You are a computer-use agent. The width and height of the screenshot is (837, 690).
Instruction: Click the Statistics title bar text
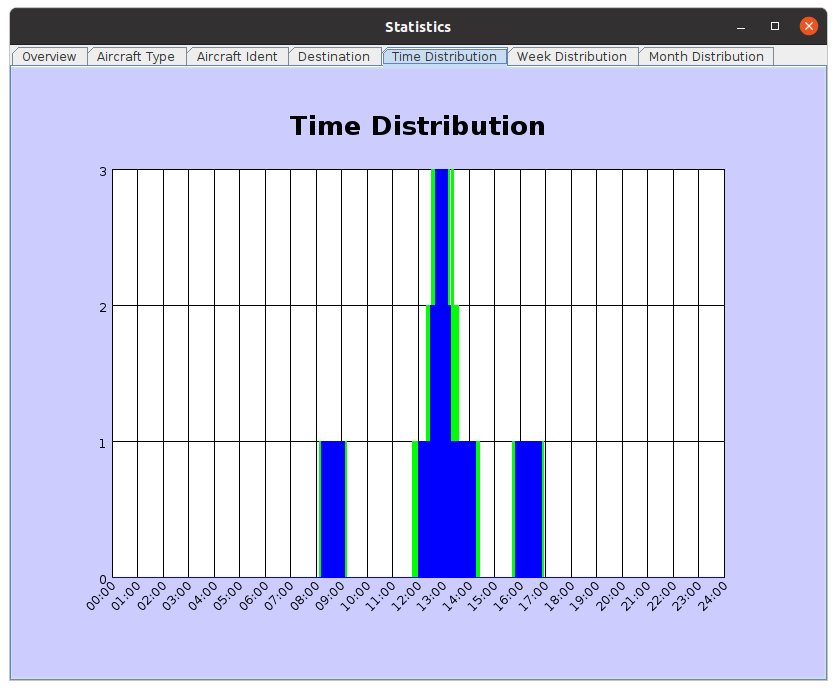[418, 27]
